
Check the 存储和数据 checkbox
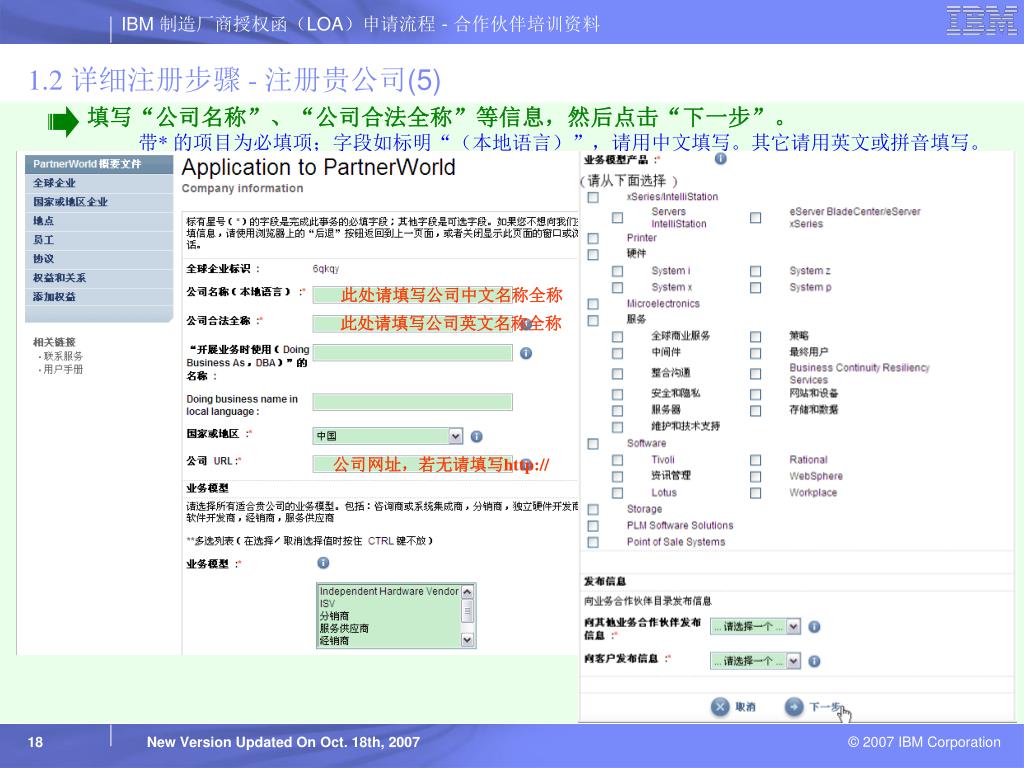pyautogui.click(x=756, y=410)
